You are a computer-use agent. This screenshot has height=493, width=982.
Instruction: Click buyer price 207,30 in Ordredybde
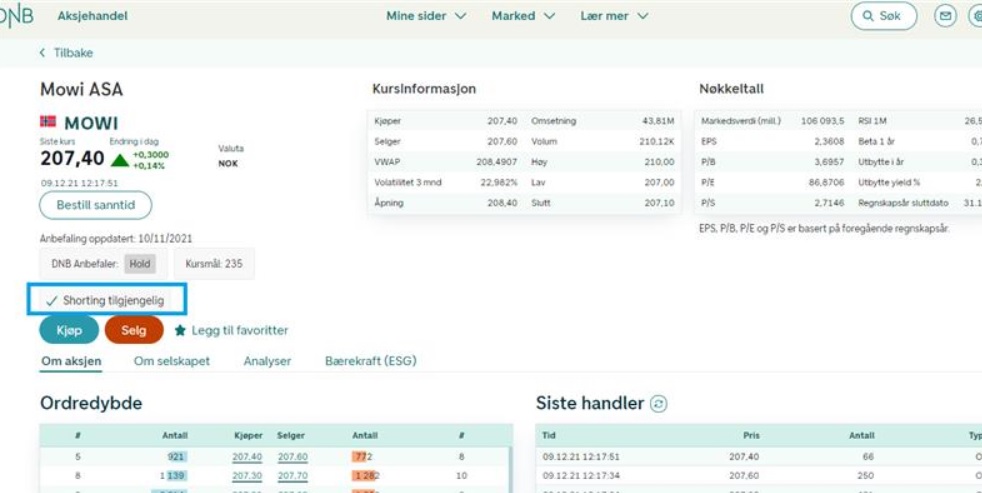(x=247, y=476)
